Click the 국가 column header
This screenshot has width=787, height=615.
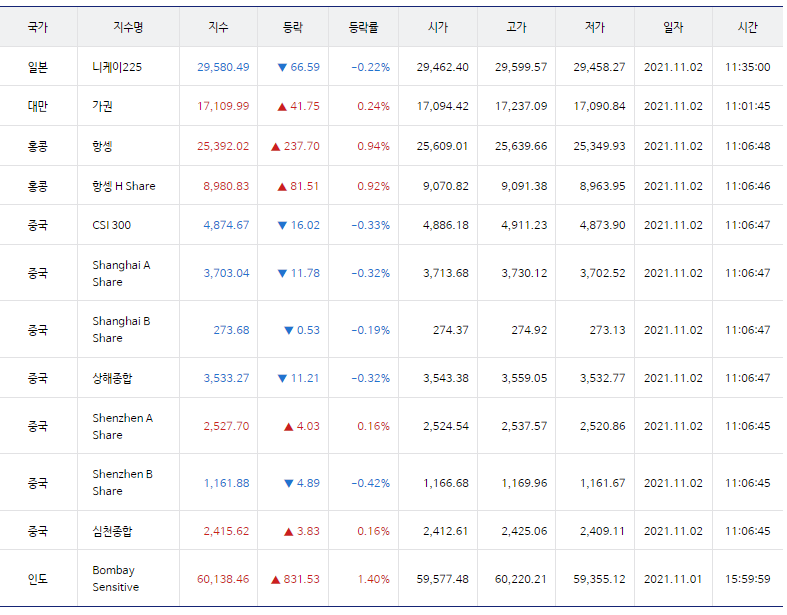38,27
